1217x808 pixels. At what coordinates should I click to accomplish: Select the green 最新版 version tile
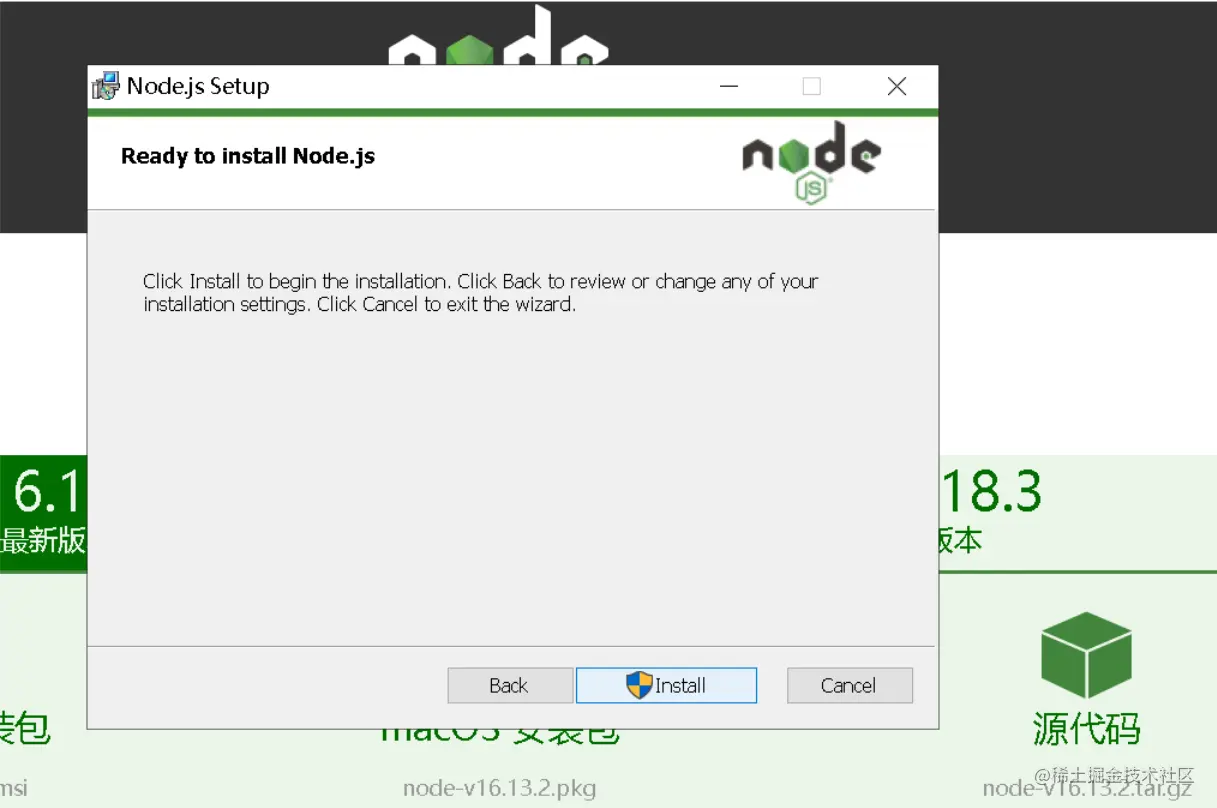click(43, 514)
